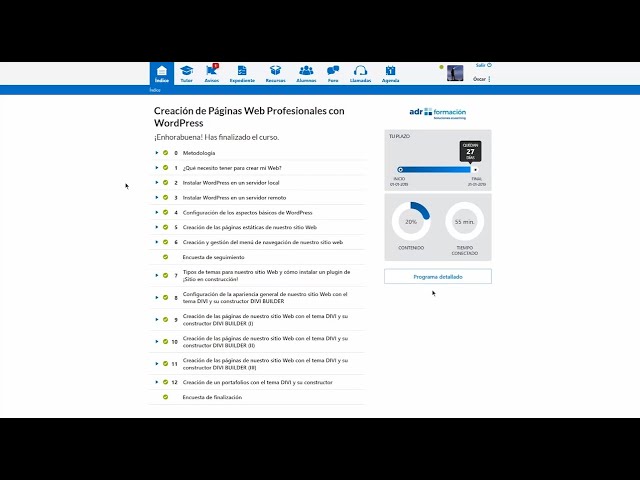This screenshot has width=640, height=480.
Task: Click the Salir logout link
Action: 484,65
